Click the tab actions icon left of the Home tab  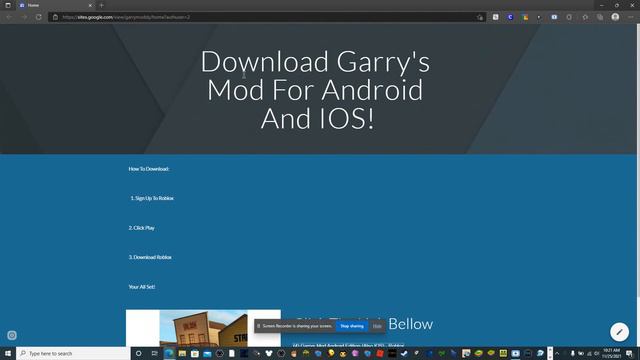point(8,5)
